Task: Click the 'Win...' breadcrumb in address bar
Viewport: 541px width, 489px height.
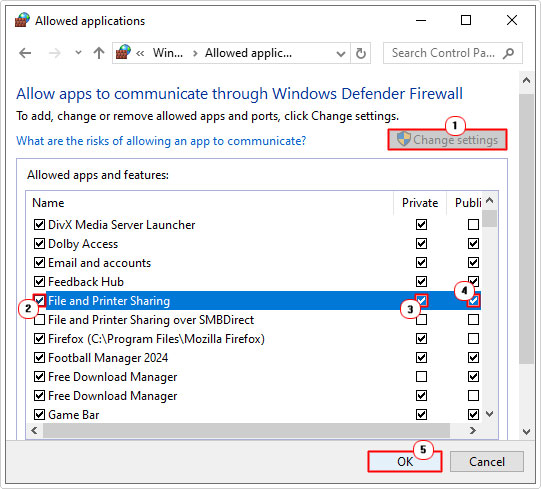Action: (168, 53)
